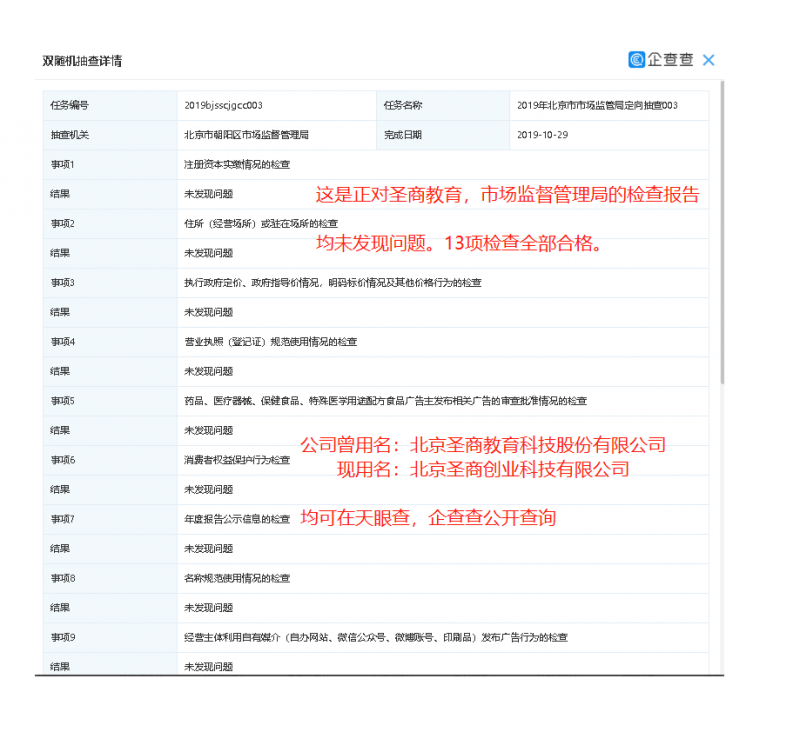Click 未发现问题 result under 事项1
Viewport: 800px width, 732px height.
click(x=209, y=194)
